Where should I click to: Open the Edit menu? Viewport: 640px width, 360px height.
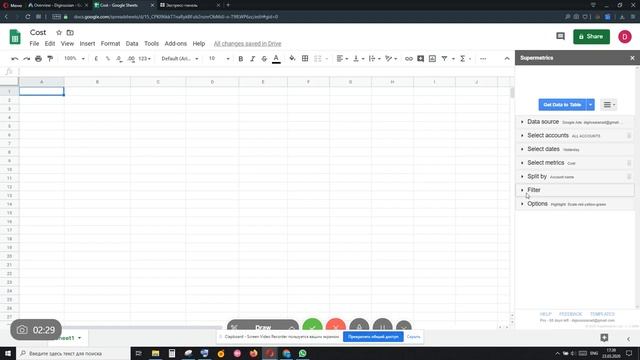[50, 44]
